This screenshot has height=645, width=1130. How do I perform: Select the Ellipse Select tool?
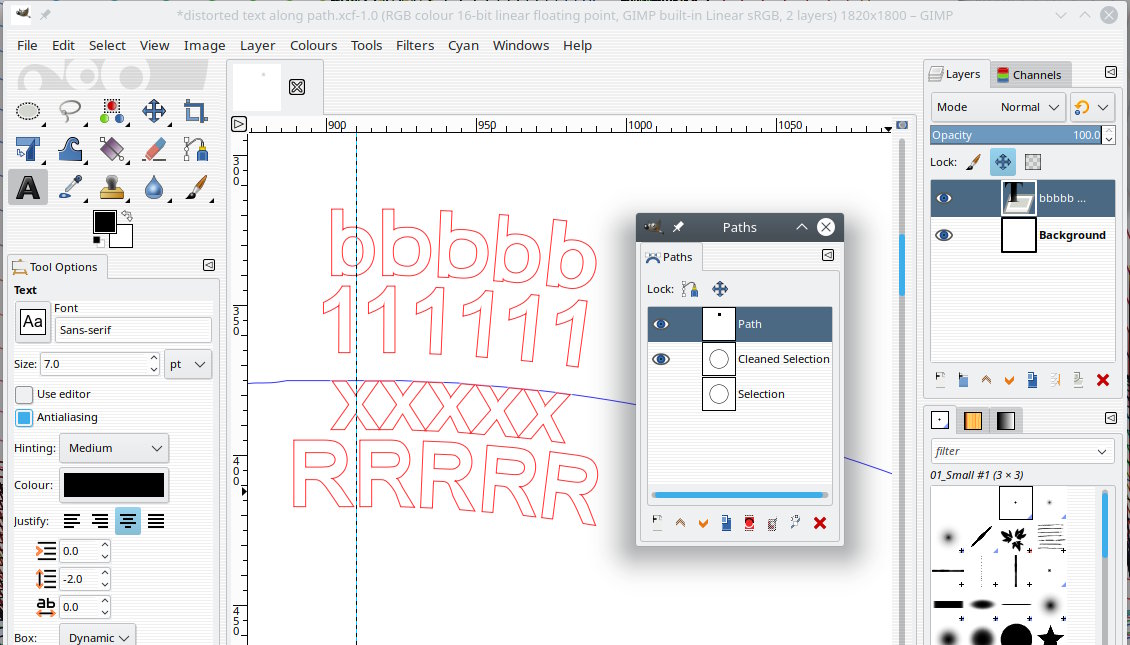[x=28, y=112]
